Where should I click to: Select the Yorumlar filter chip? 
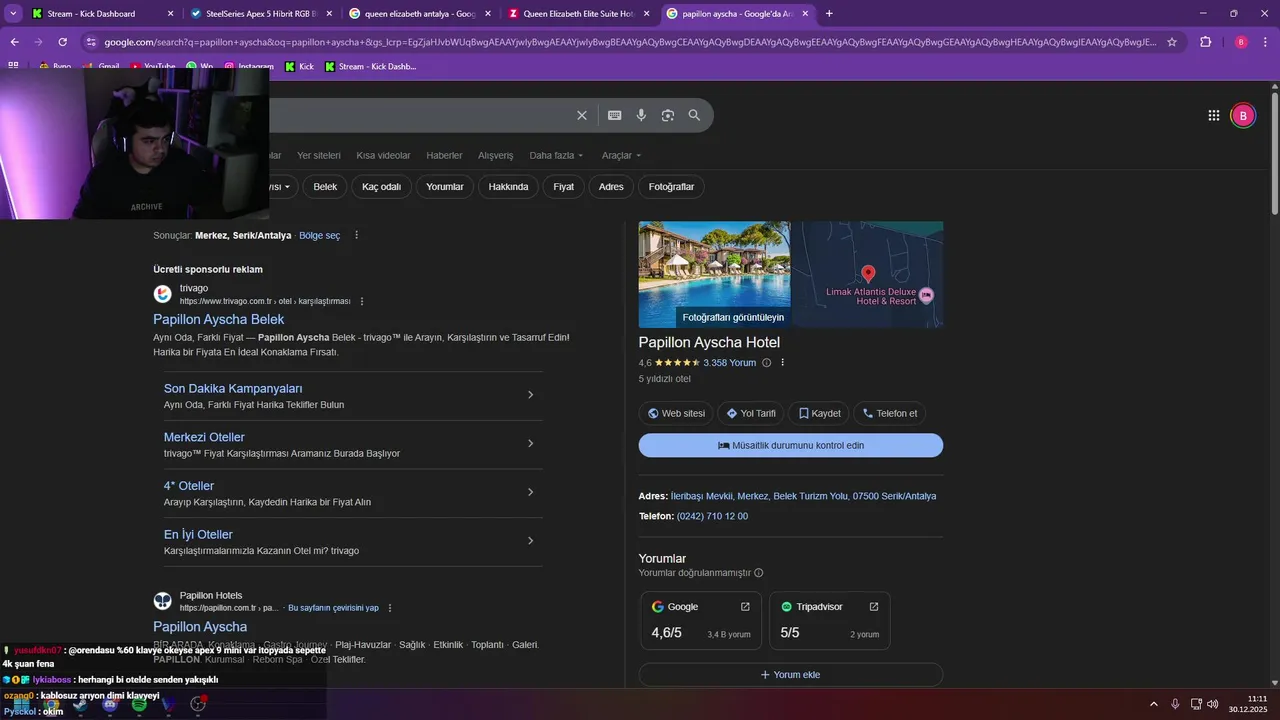tap(445, 187)
